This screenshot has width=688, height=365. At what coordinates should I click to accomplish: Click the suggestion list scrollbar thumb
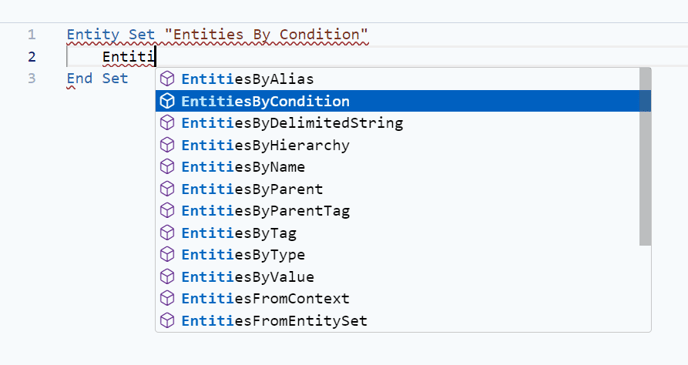tap(645, 157)
